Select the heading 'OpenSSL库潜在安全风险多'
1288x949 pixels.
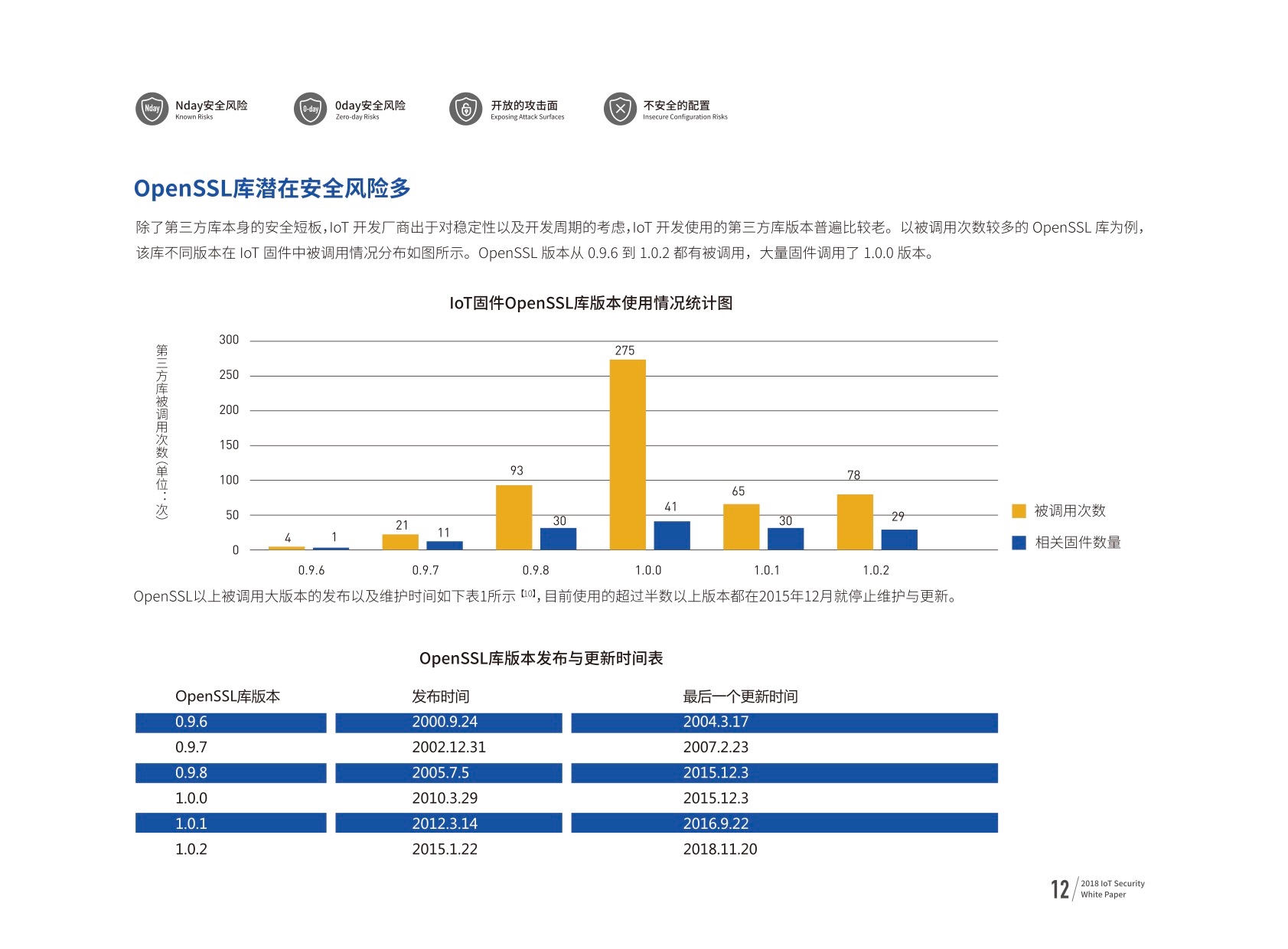click(x=272, y=188)
